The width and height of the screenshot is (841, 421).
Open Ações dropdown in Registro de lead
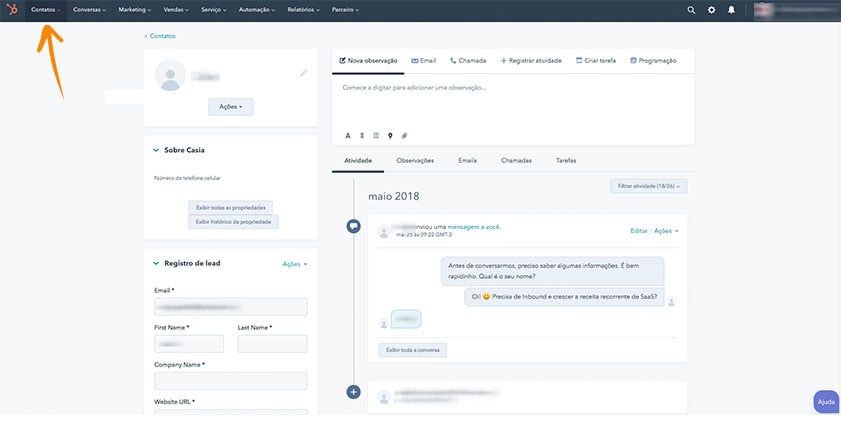(295, 264)
